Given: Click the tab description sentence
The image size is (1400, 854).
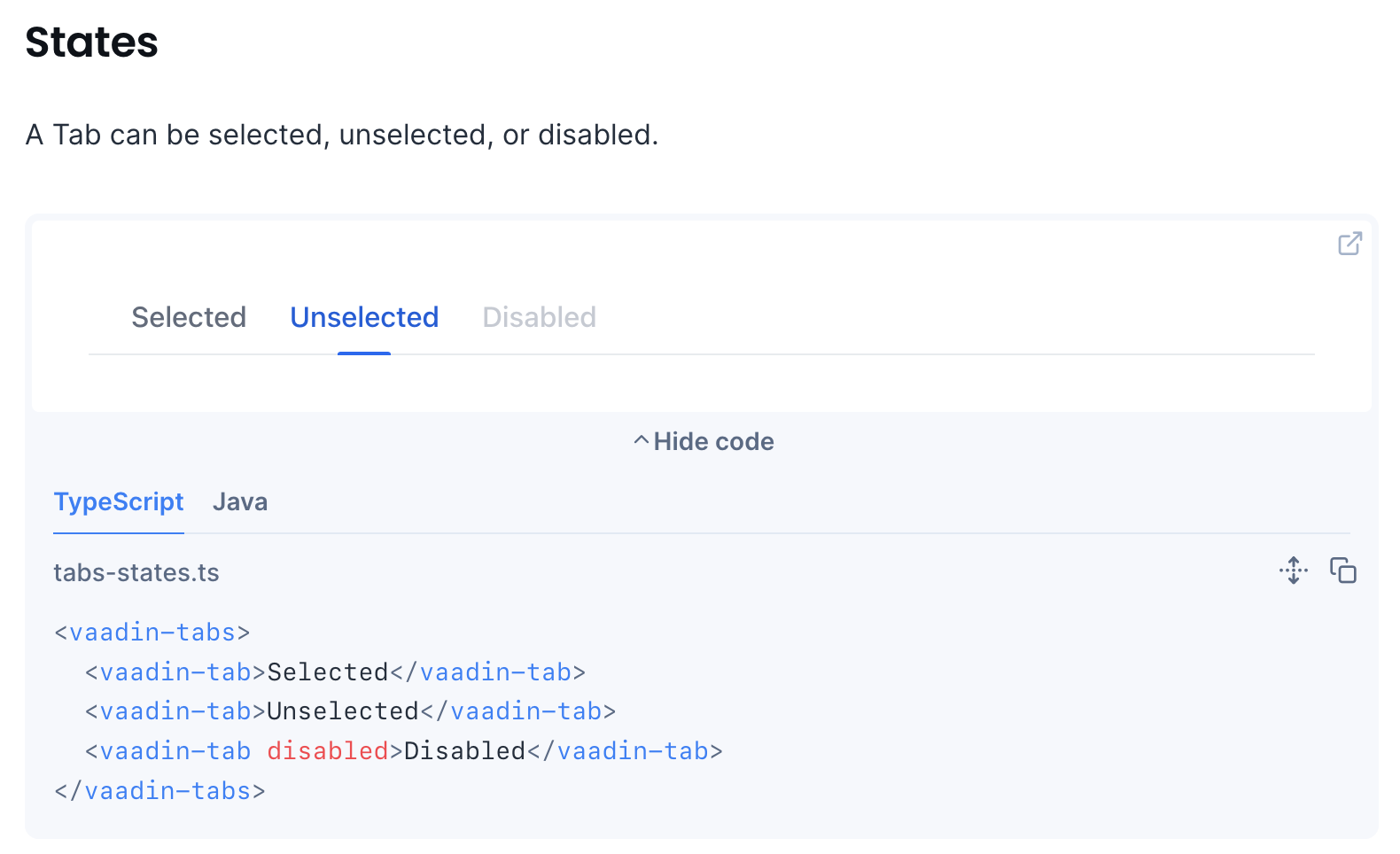Looking at the screenshot, I should 342,135.
